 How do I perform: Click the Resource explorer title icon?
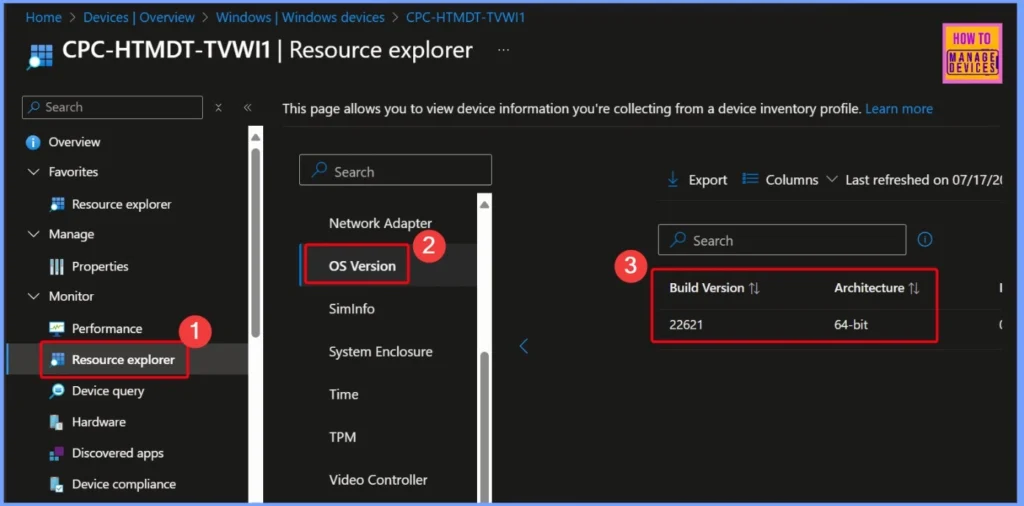(x=39, y=56)
